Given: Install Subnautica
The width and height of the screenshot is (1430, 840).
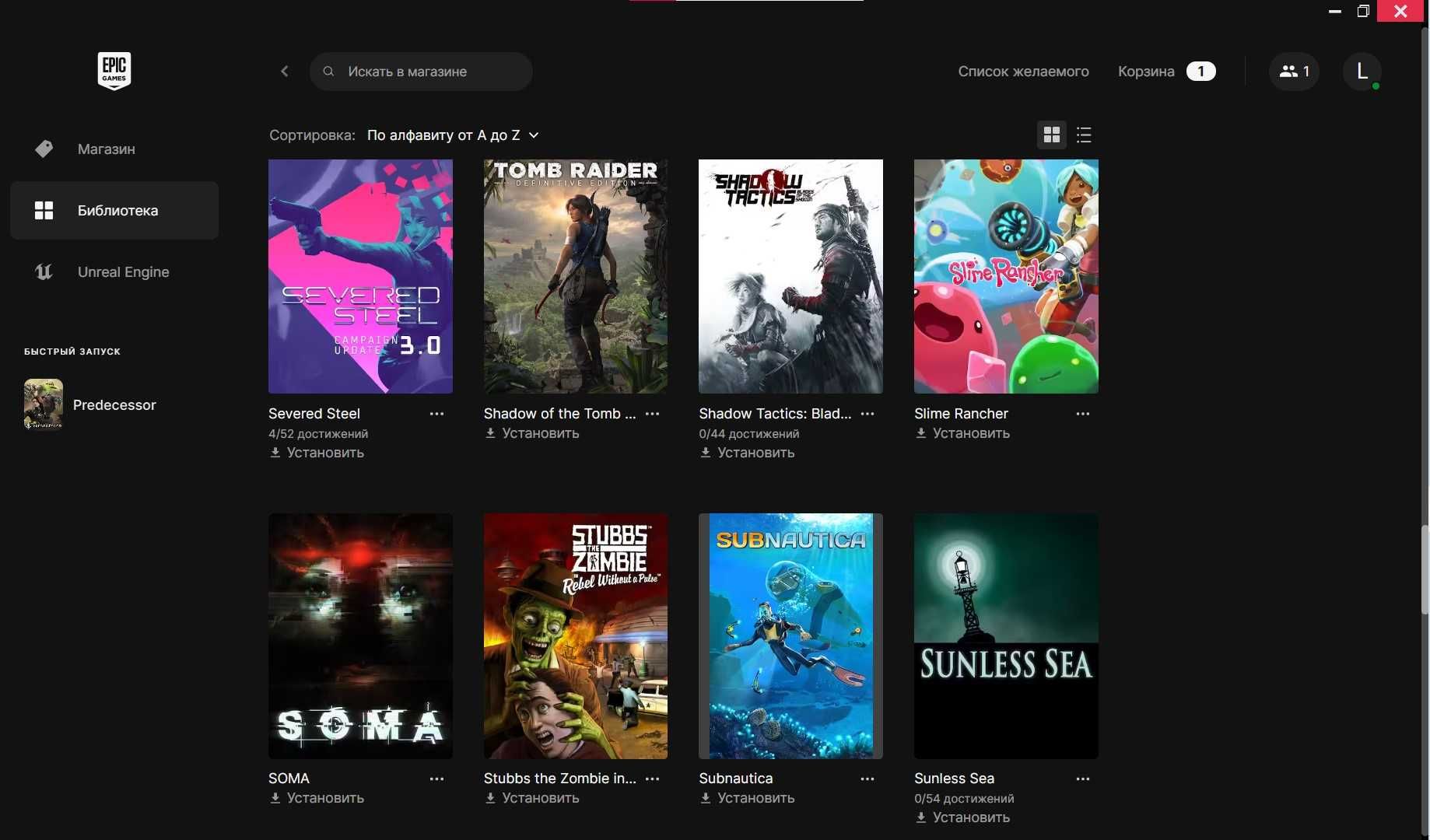Looking at the screenshot, I should (x=747, y=798).
